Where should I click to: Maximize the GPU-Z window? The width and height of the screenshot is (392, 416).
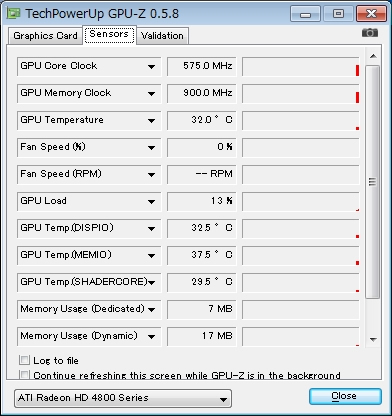coord(338,14)
